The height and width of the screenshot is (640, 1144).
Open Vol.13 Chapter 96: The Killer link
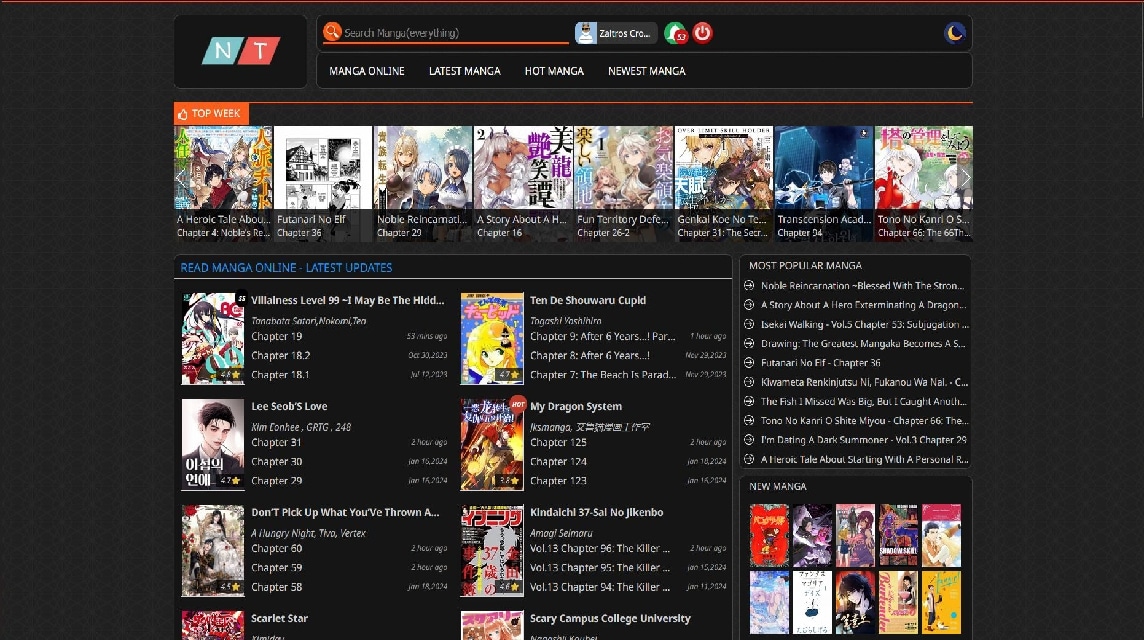pos(600,548)
